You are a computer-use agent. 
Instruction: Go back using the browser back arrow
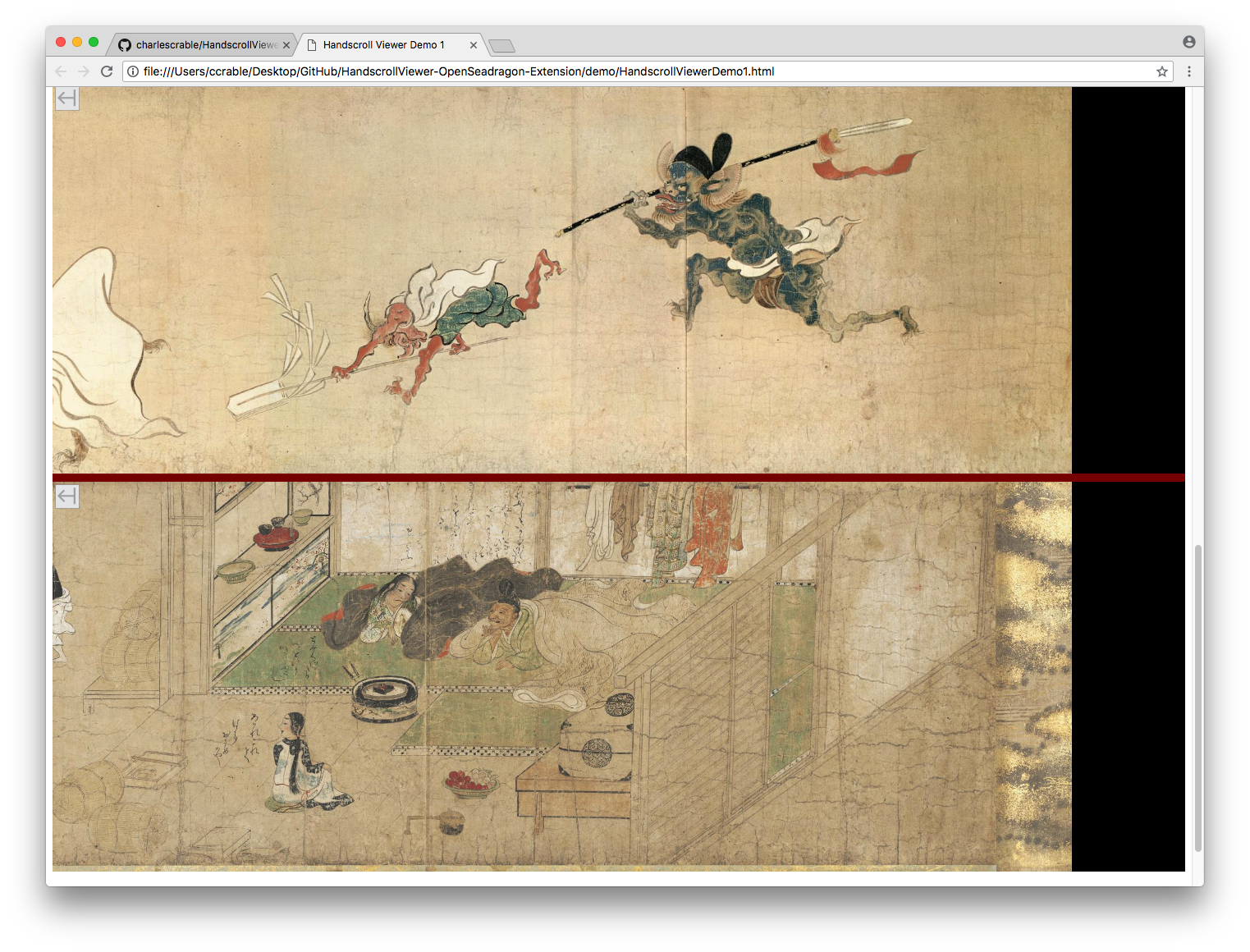[x=61, y=71]
